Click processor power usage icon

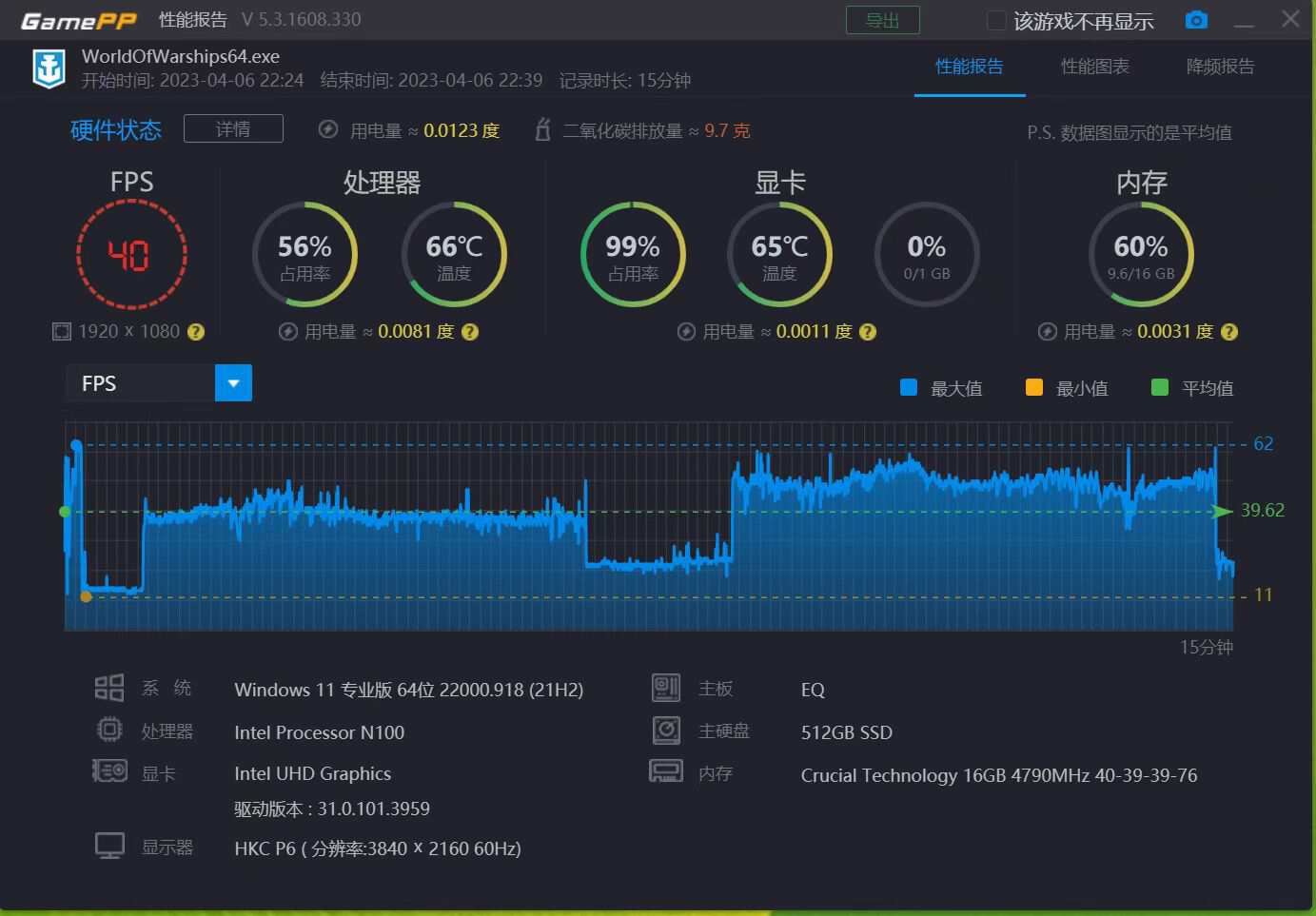(x=287, y=332)
